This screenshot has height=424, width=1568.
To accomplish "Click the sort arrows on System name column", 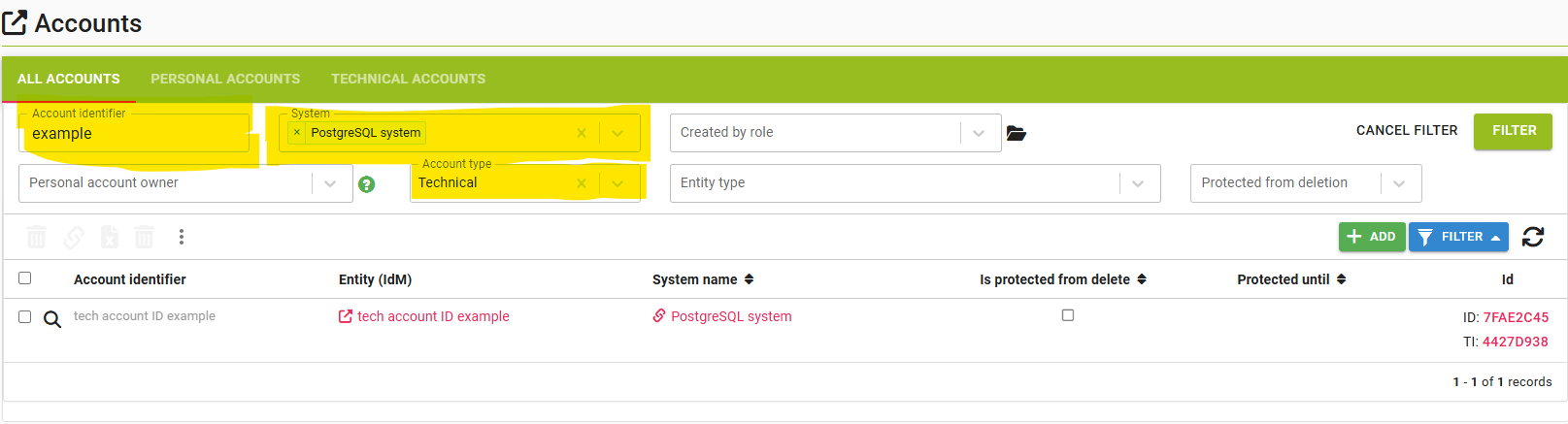I will (749, 279).
